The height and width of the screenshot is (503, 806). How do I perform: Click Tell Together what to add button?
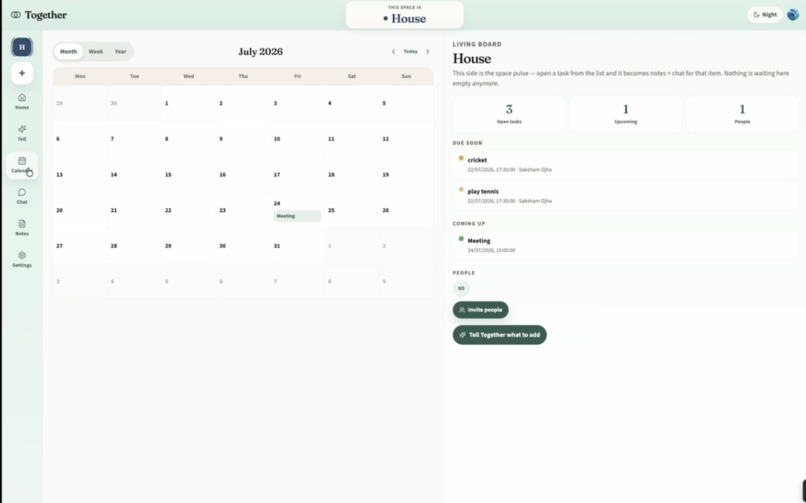tap(500, 335)
